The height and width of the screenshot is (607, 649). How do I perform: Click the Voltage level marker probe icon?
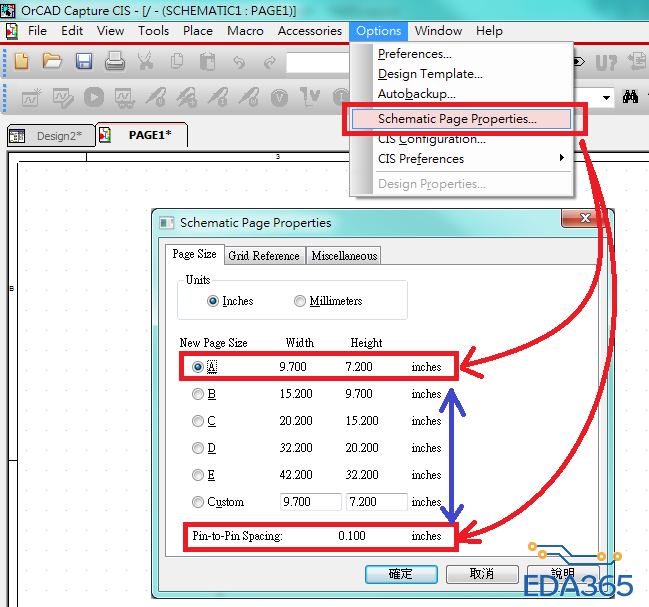[x=156, y=98]
